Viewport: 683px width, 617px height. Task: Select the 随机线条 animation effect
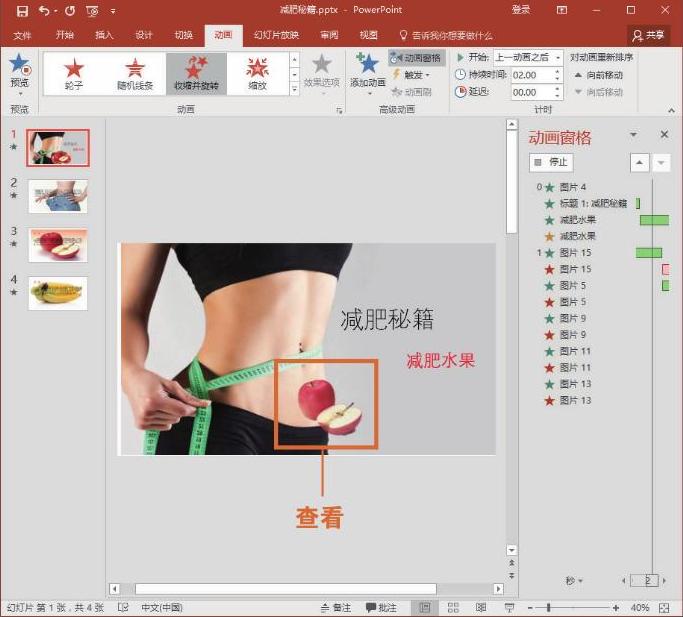click(135, 74)
